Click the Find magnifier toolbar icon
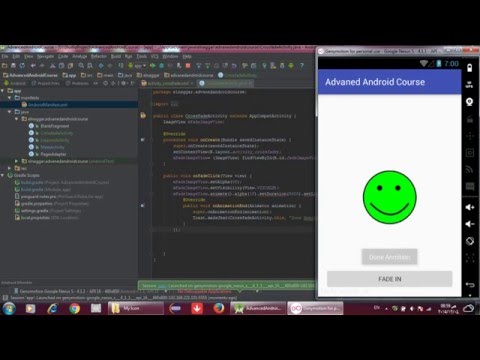The width and height of the screenshot is (480, 360). pos(81,66)
